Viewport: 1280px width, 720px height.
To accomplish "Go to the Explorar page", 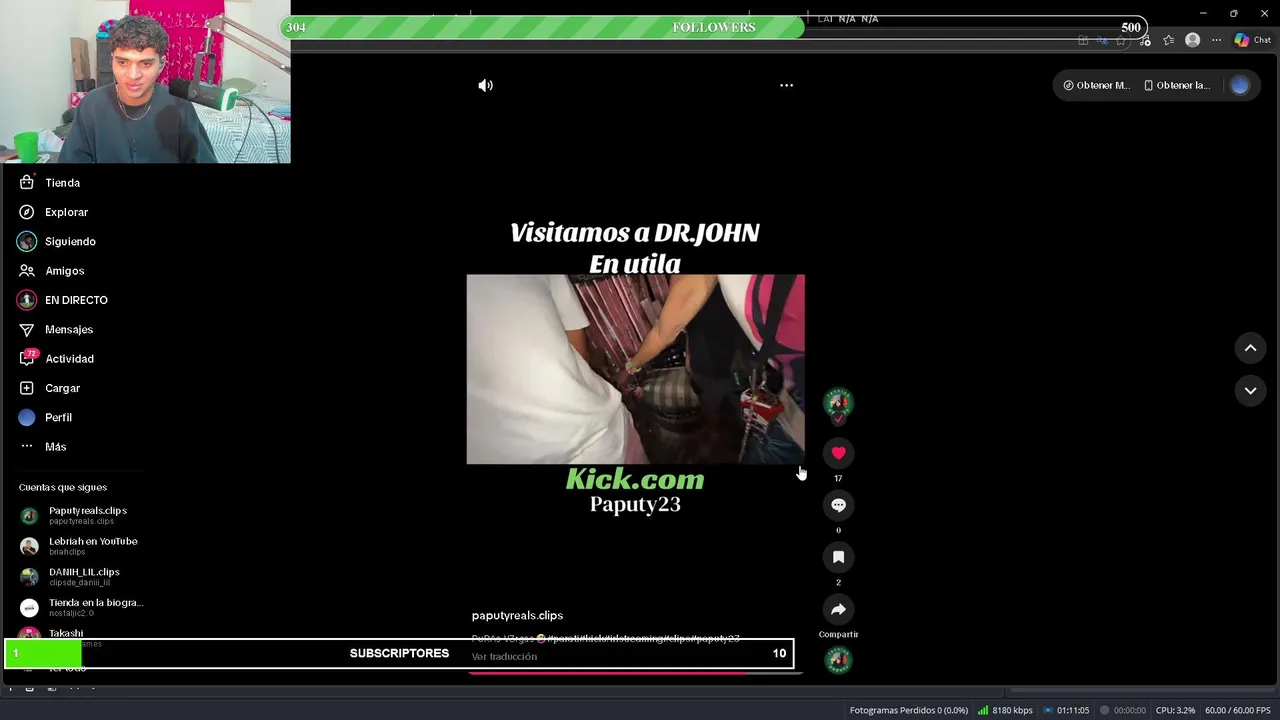I will (54, 212).
